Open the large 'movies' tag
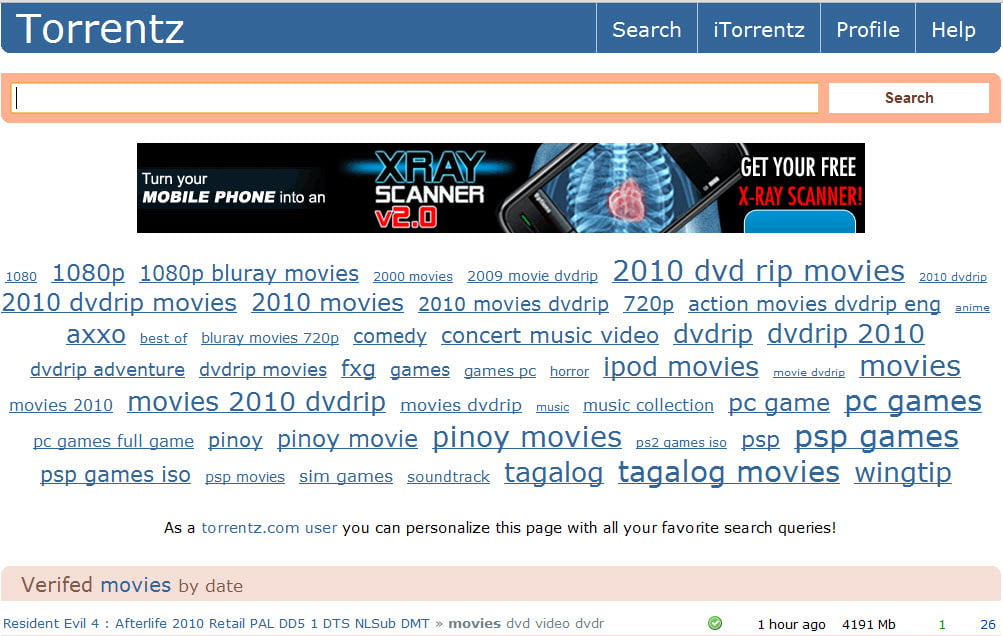1003x636 pixels. click(910, 367)
